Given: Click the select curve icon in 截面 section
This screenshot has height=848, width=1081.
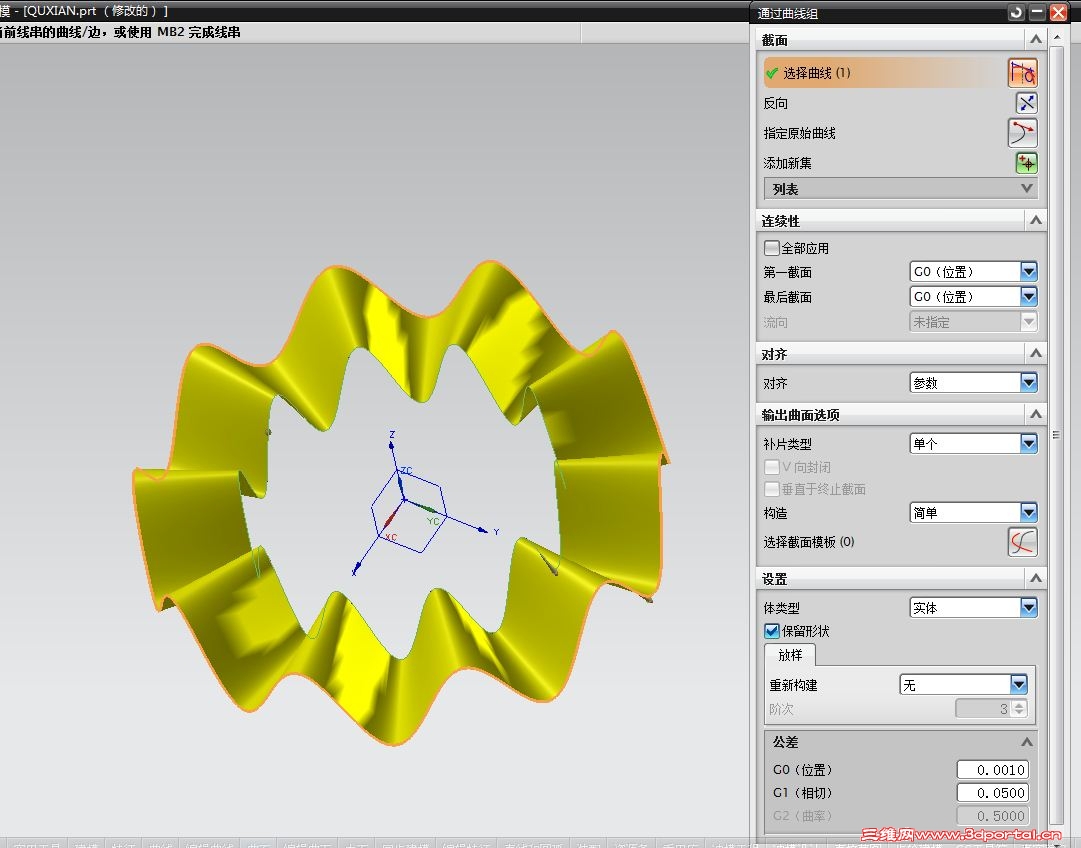Looking at the screenshot, I should coord(1022,73).
